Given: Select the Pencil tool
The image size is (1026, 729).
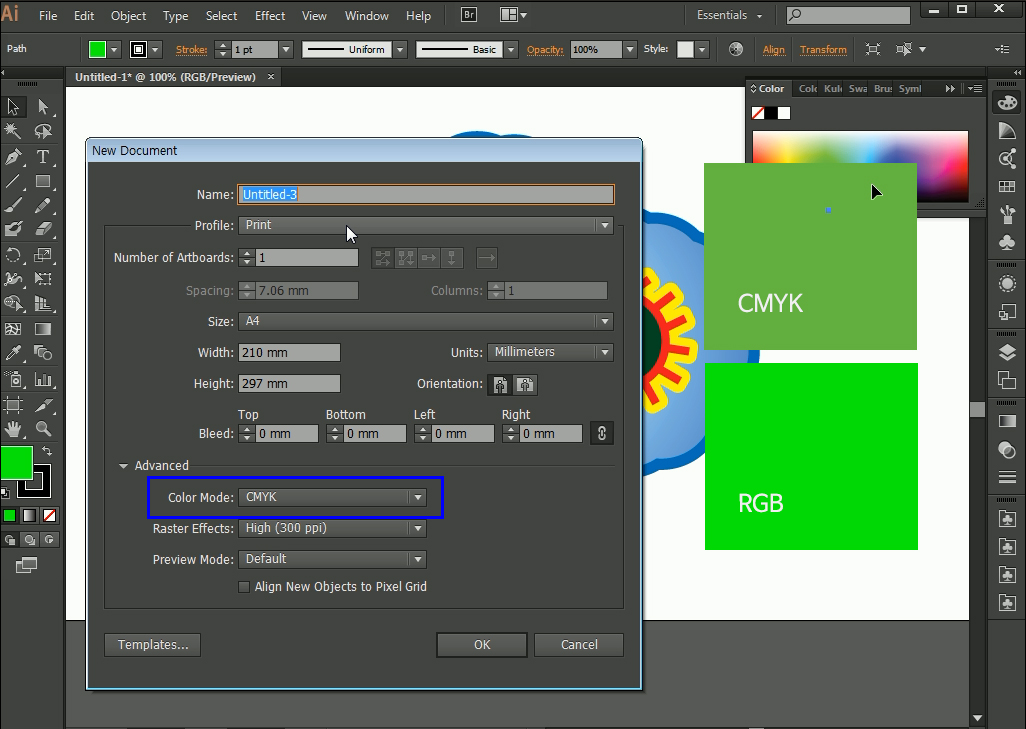Looking at the screenshot, I should [x=43, y=205].
